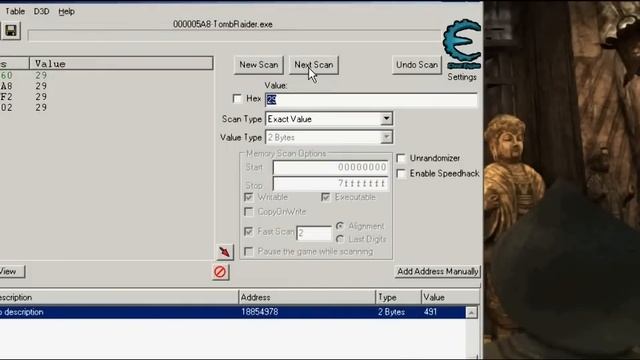Toggle the Hex checkbox
Screen dimensions: 640x360
[237, 98]
